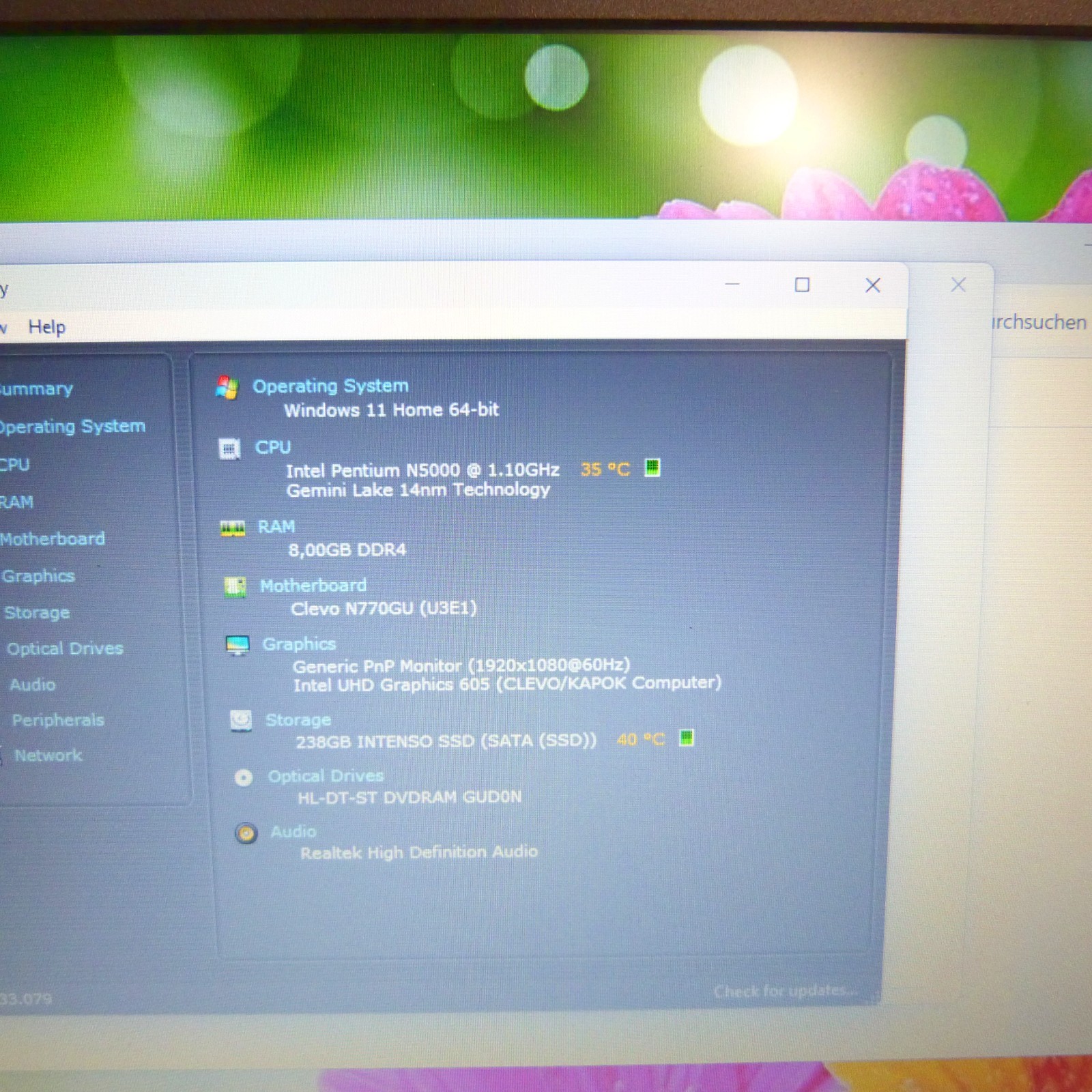
Task: Click the Motherboard section icon
Action: coord(235,586)
